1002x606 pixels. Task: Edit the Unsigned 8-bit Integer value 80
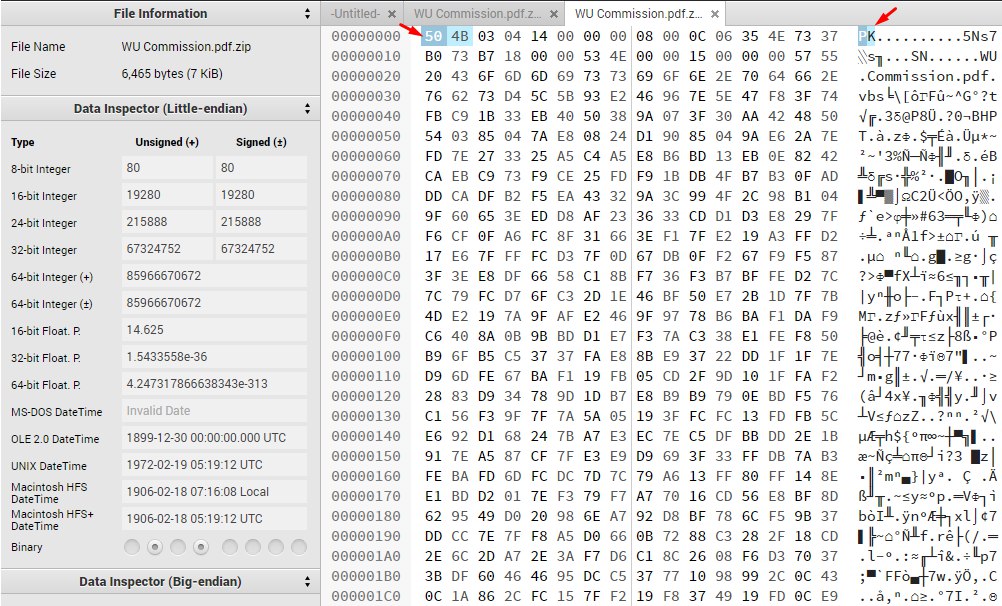point(165,169)
